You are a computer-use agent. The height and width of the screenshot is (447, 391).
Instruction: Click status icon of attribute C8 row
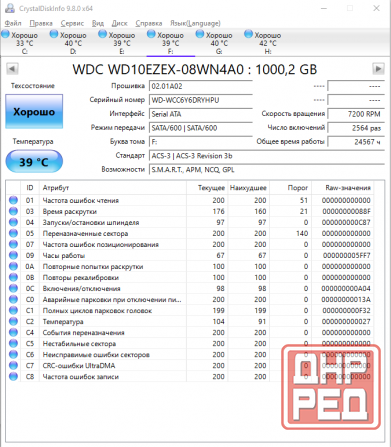[13, 376]
